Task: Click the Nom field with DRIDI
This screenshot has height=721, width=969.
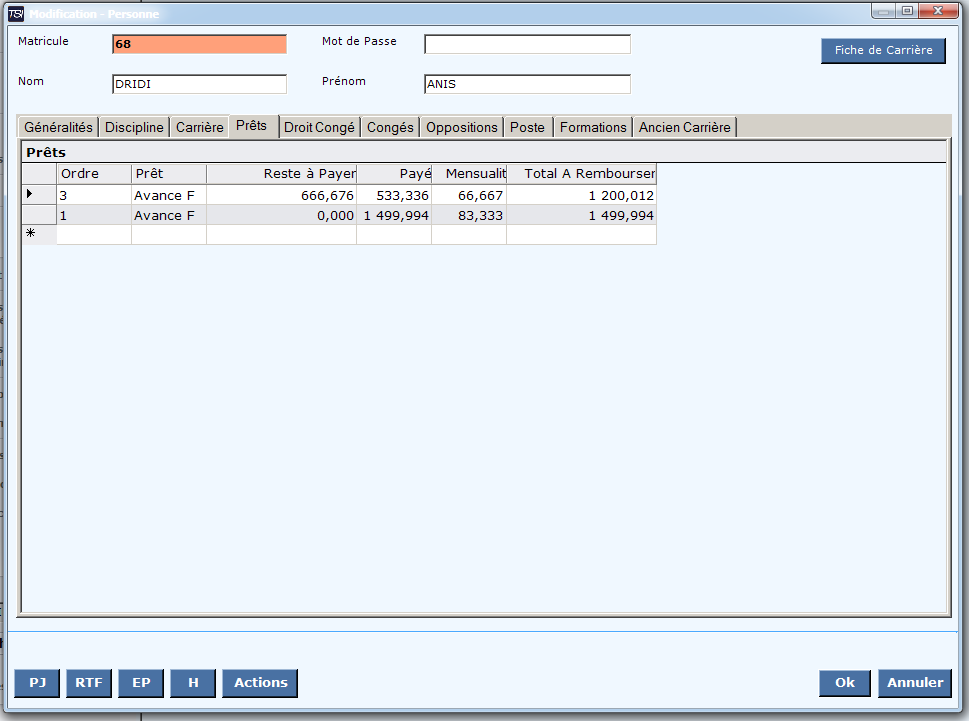Action: click(199, 84)
